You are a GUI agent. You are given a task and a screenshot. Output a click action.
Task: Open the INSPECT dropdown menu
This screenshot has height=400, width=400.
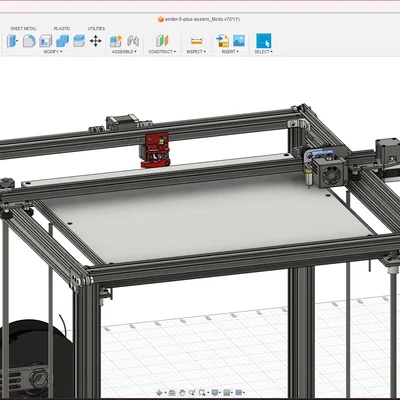196,52
